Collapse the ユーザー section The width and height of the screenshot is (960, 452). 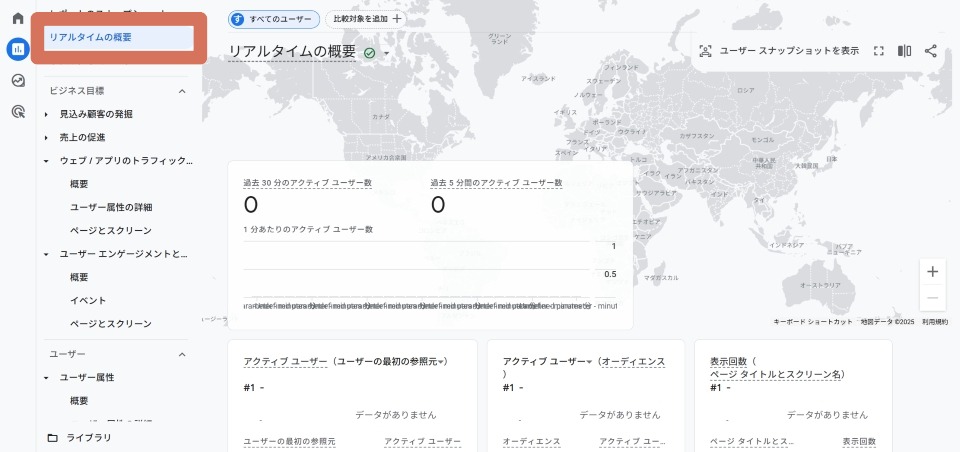pos(182,355)
